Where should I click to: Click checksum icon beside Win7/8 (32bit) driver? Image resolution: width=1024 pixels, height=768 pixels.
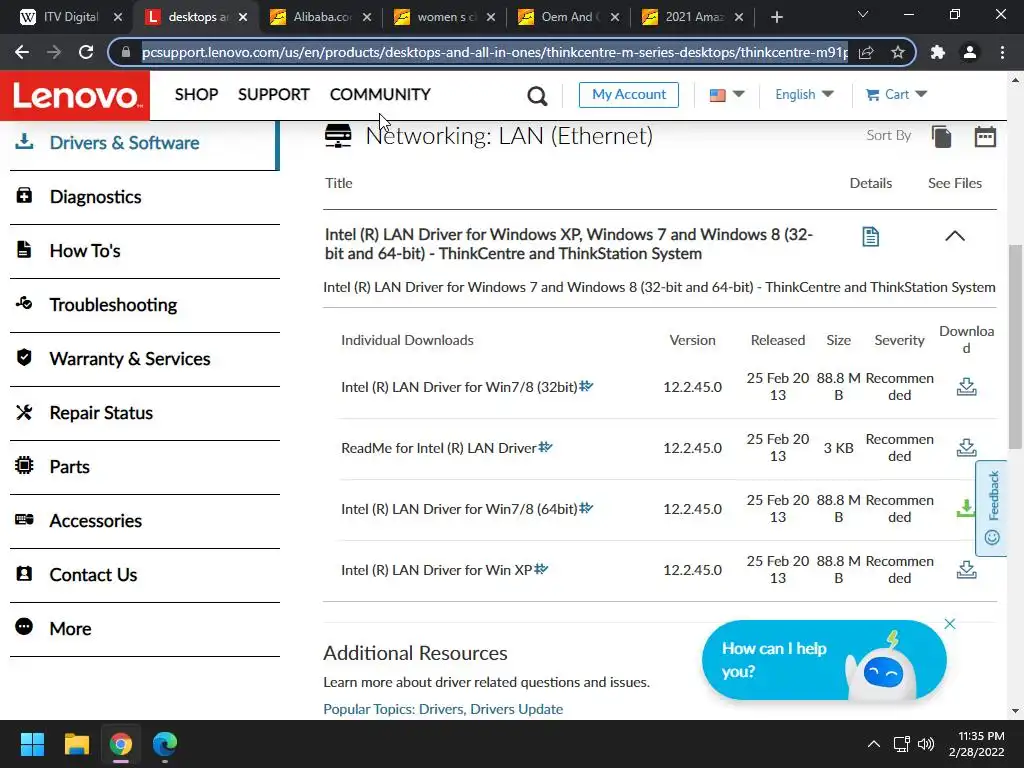(x=586, y=386)
